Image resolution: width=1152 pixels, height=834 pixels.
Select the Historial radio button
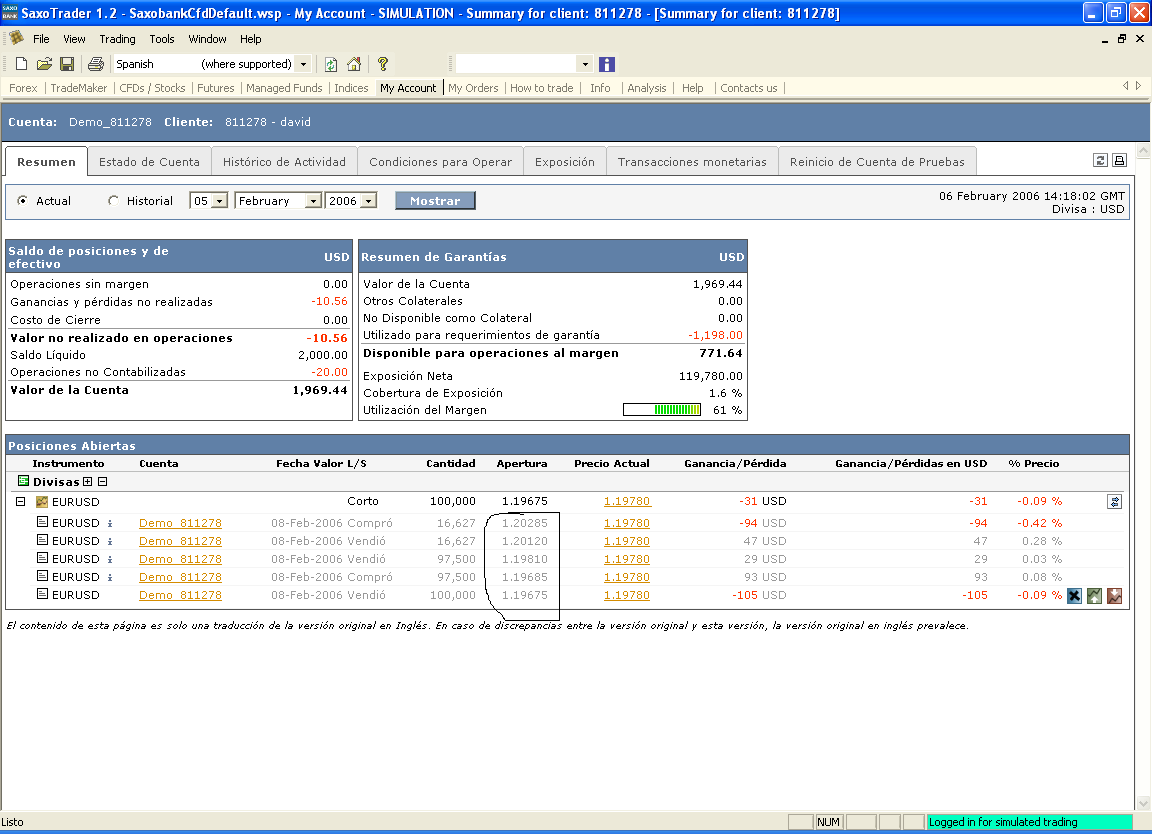113,200
